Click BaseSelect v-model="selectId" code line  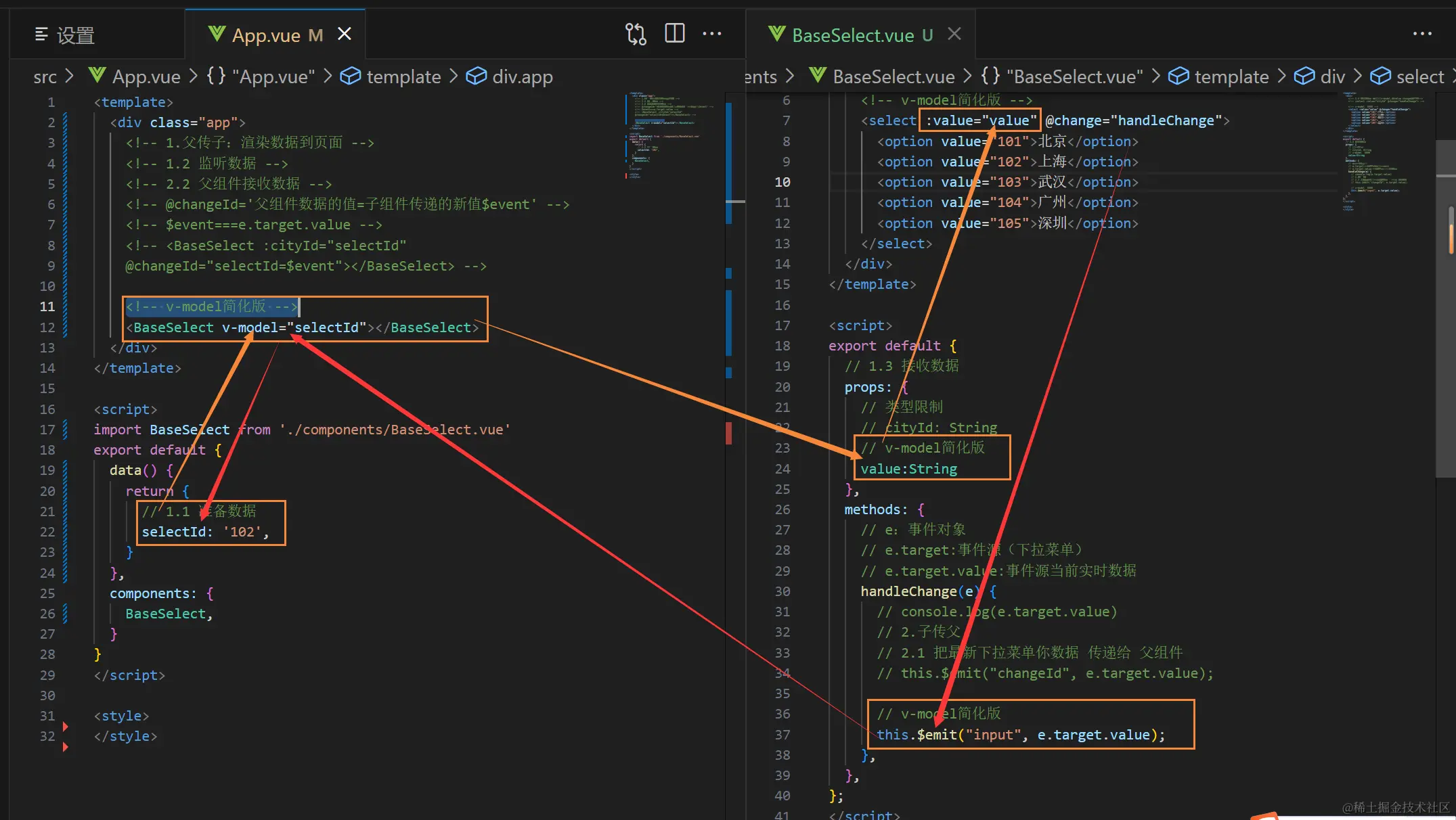(x=303, y=328)
